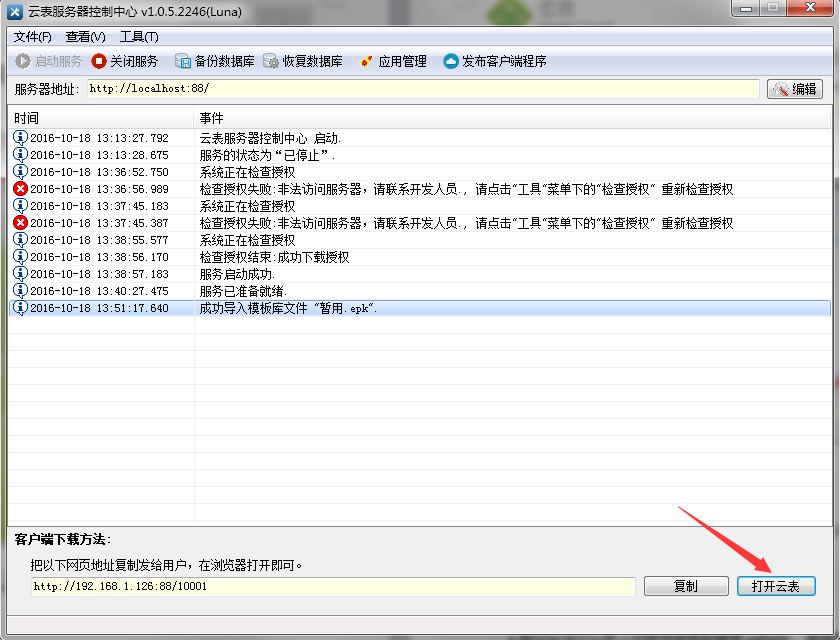This screenshot has height=640, width=840.
Task: Click the timestamp 2016-10-18 13:38:57.183
Action: pyautogui.click(x=99, y=274)
